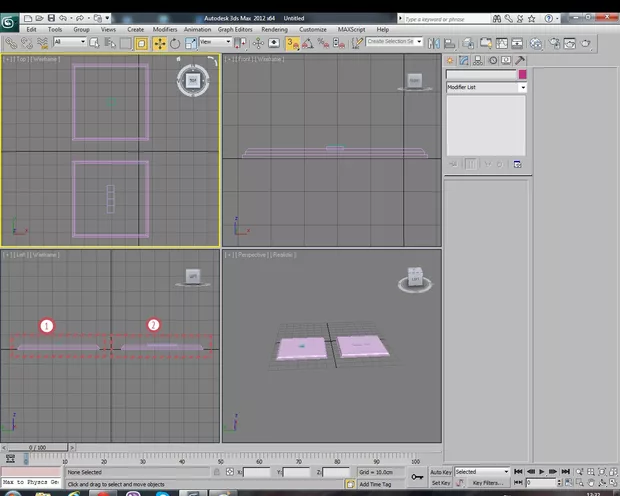The height and width of the screenshot is (496, 620).
Task: Toggle the Auto Key animation mode
Action: tap(441, 471)
